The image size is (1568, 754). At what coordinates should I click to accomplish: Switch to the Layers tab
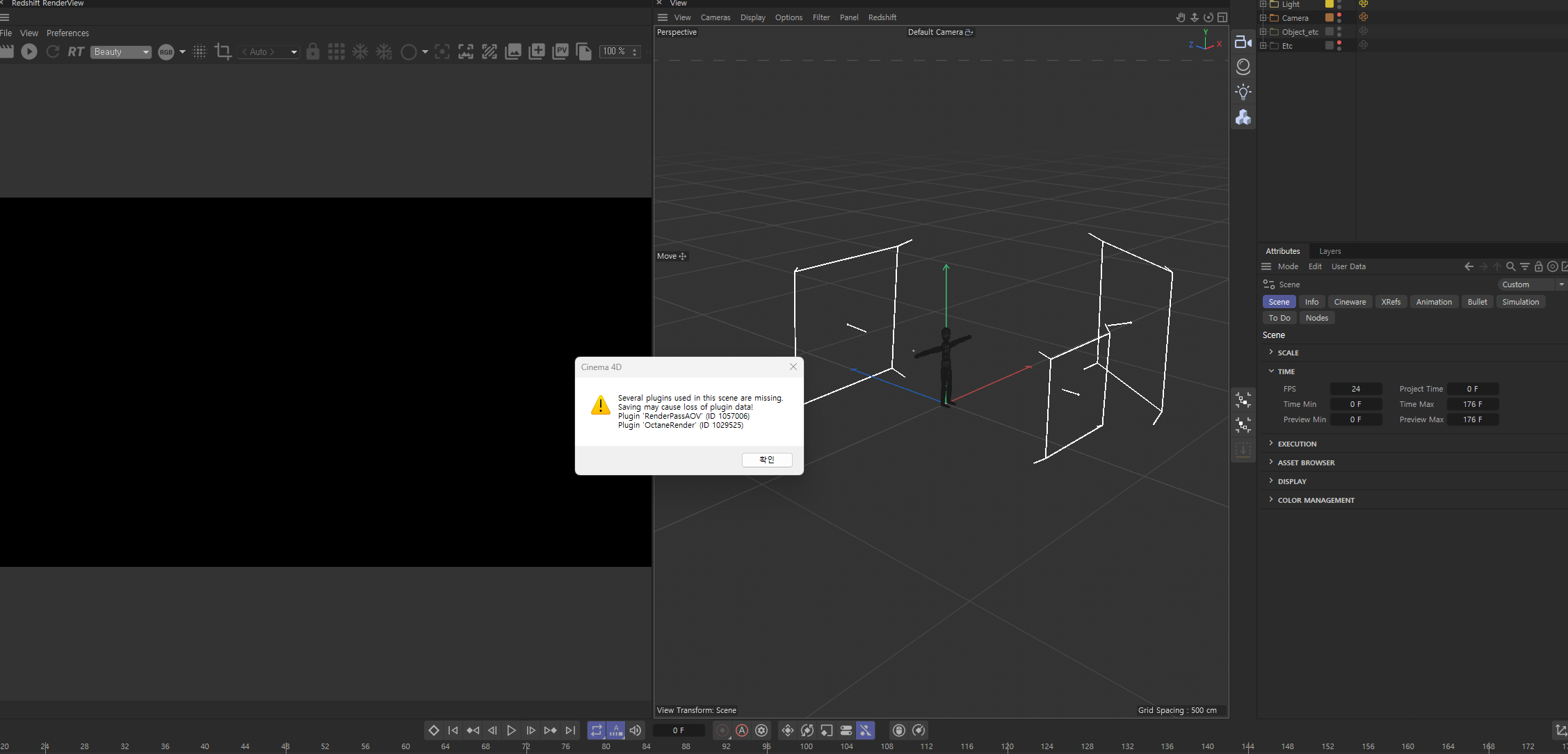tap(1329, 251)
